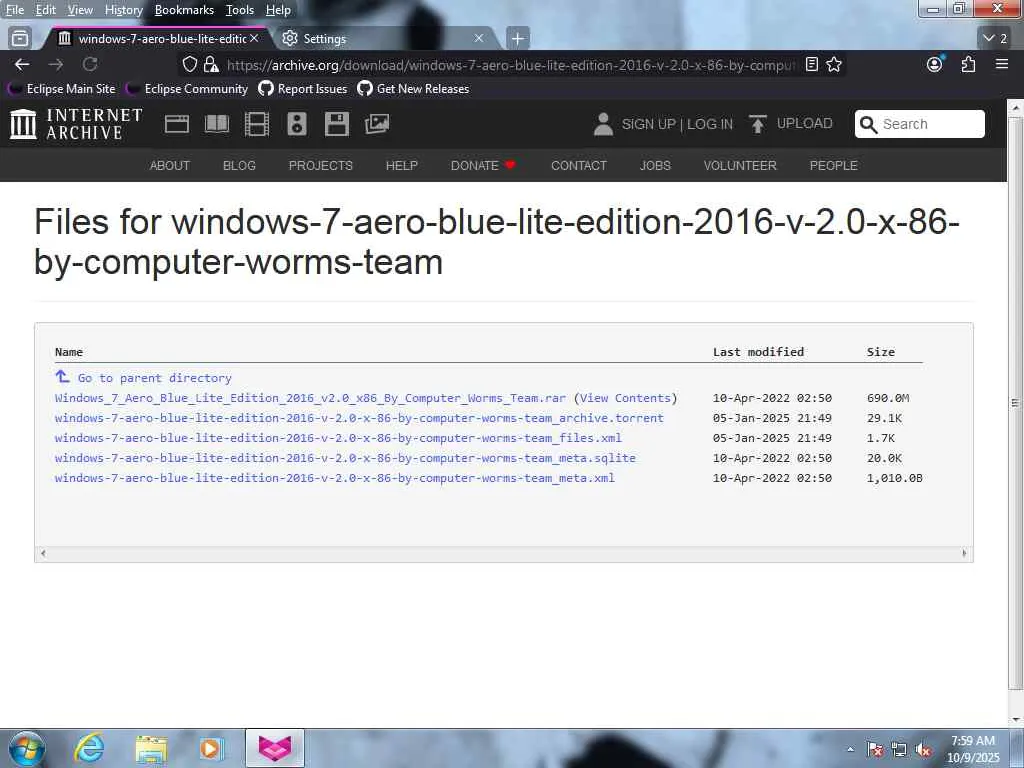The width and height of the screenshot is (1024, 768).
Task: Open the VOLUNTEER nav link
Action: point(740,165)
